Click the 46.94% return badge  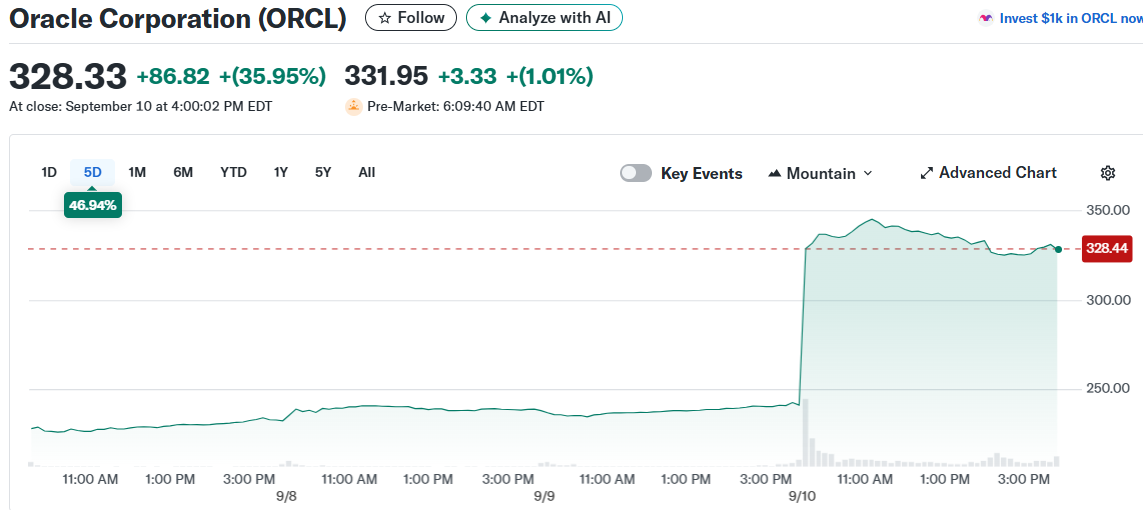click(x=93, y=205)
